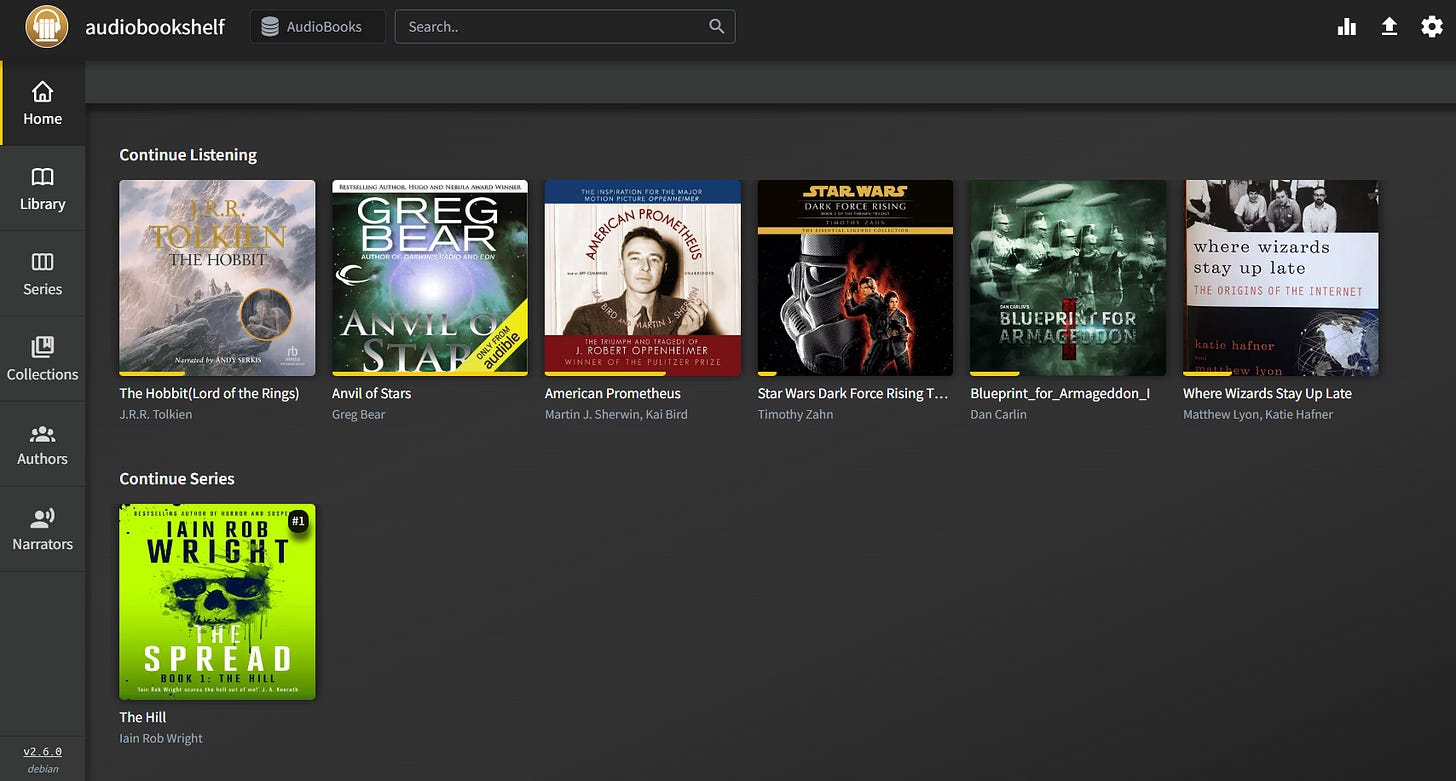This screenshot has width=1456, height=781.
Task: Click the Continue Series heading
Action: click(177, 479)
